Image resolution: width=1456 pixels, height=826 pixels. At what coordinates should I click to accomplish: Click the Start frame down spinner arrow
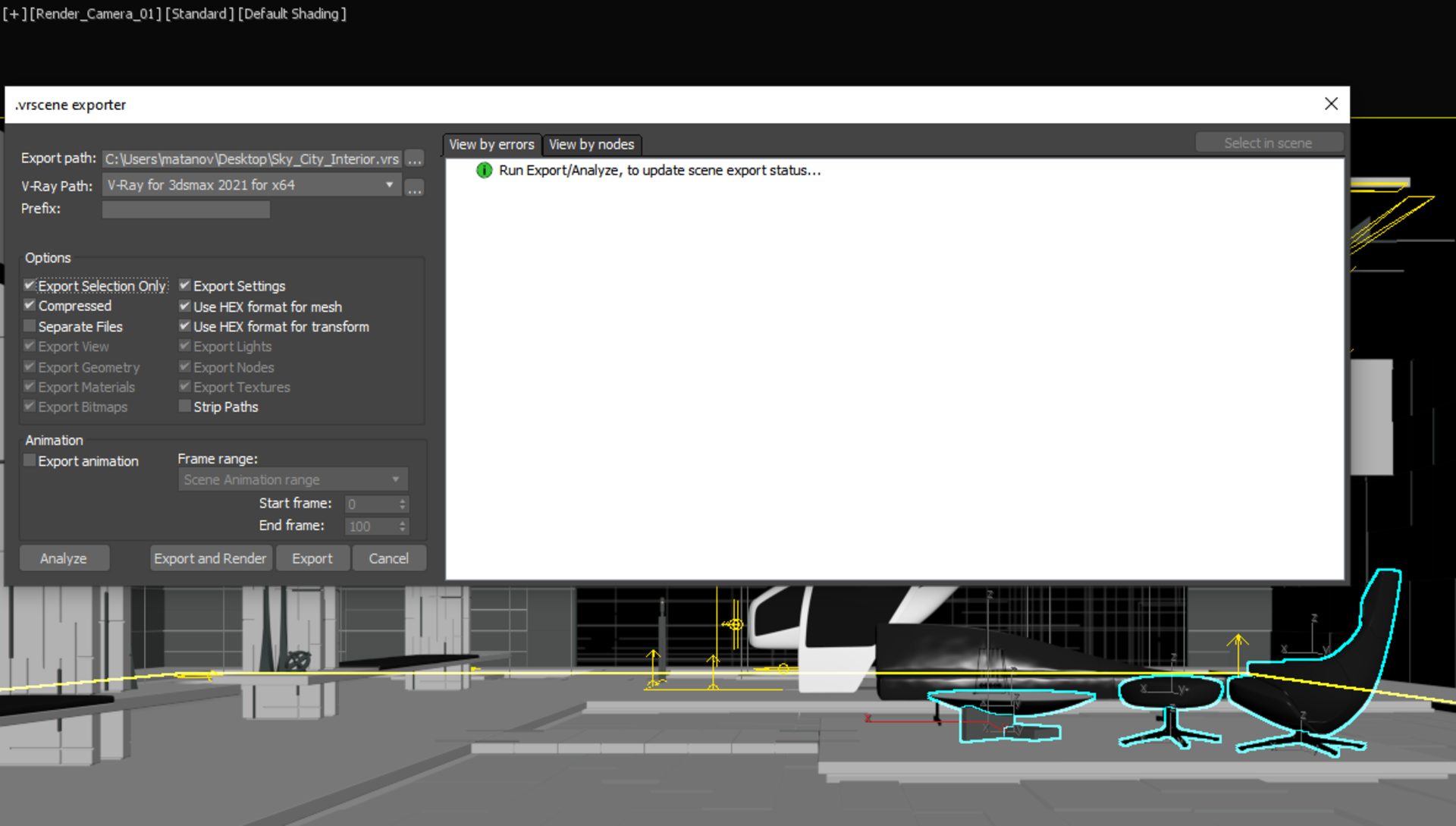coord(403,507)
